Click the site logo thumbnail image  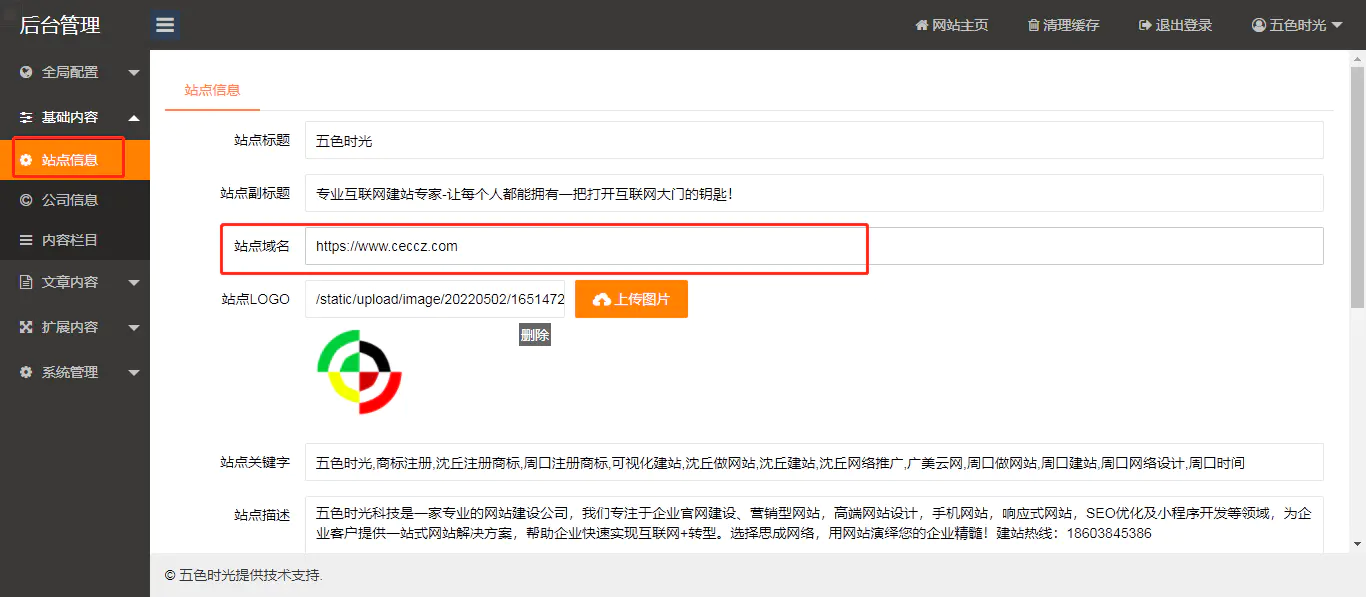359,371
